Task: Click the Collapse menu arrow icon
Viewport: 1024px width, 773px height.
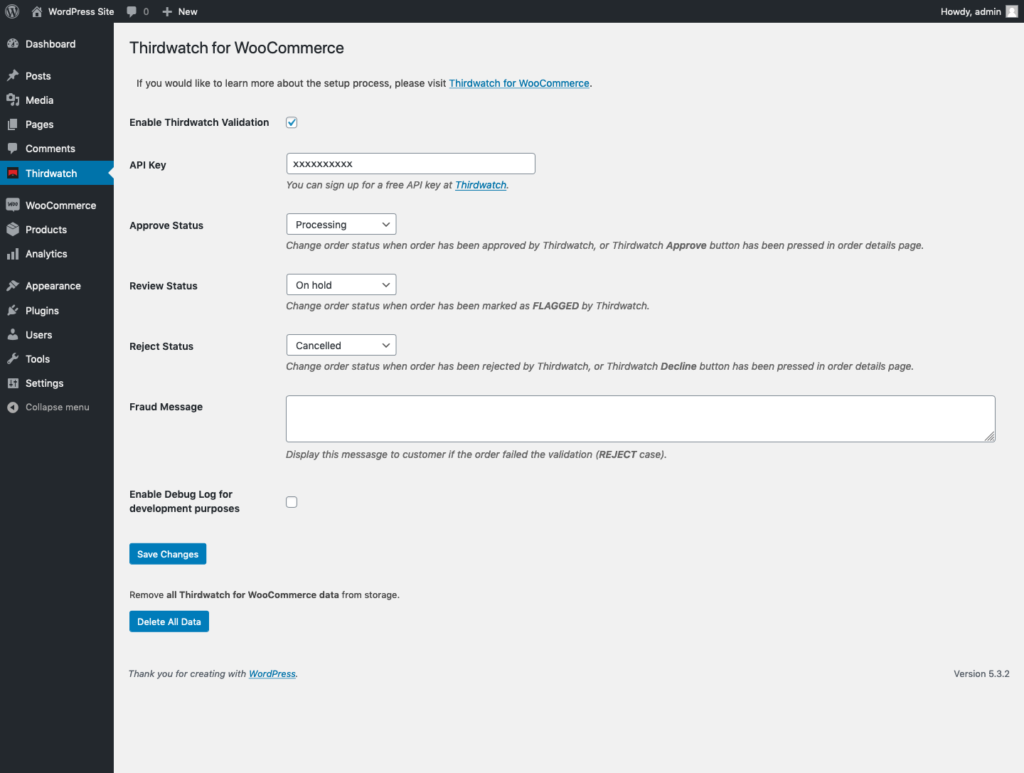Action: pyautogui.click(x=13, y=407)
